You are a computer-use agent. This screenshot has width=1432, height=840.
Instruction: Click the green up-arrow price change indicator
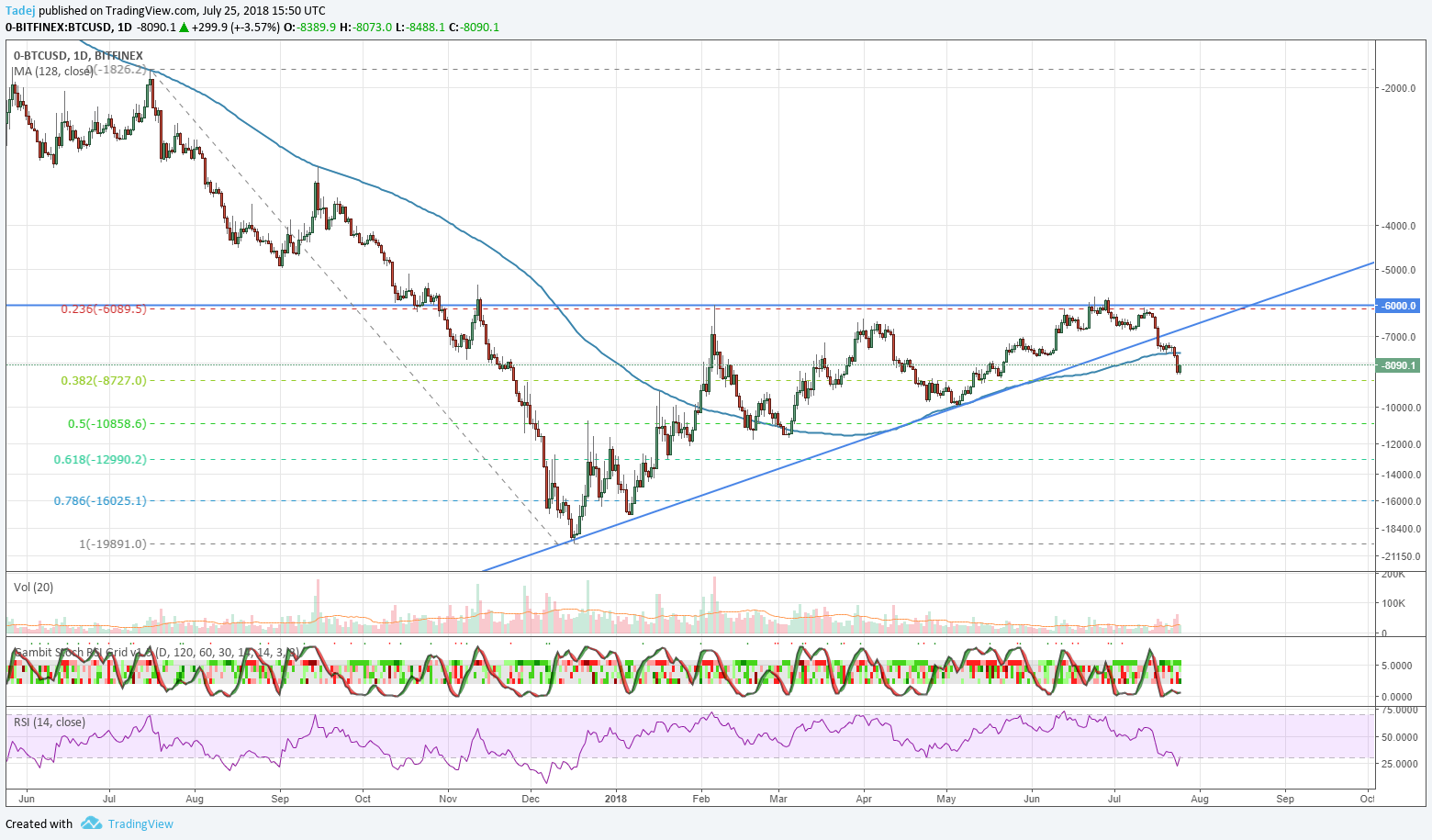184,28
